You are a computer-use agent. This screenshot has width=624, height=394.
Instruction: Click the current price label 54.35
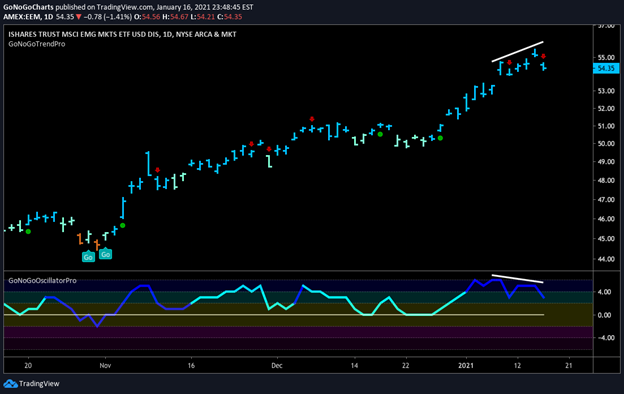pyautogui.click(x=606, y=68)
